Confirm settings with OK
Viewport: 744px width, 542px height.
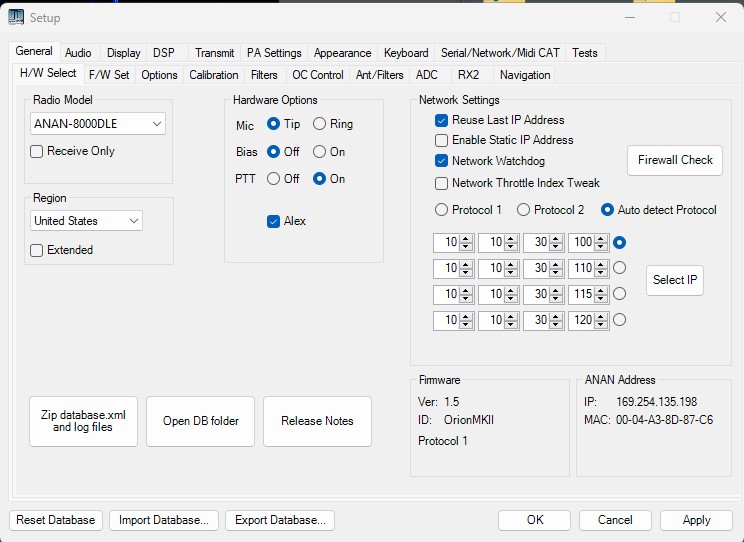pos(534,520)
